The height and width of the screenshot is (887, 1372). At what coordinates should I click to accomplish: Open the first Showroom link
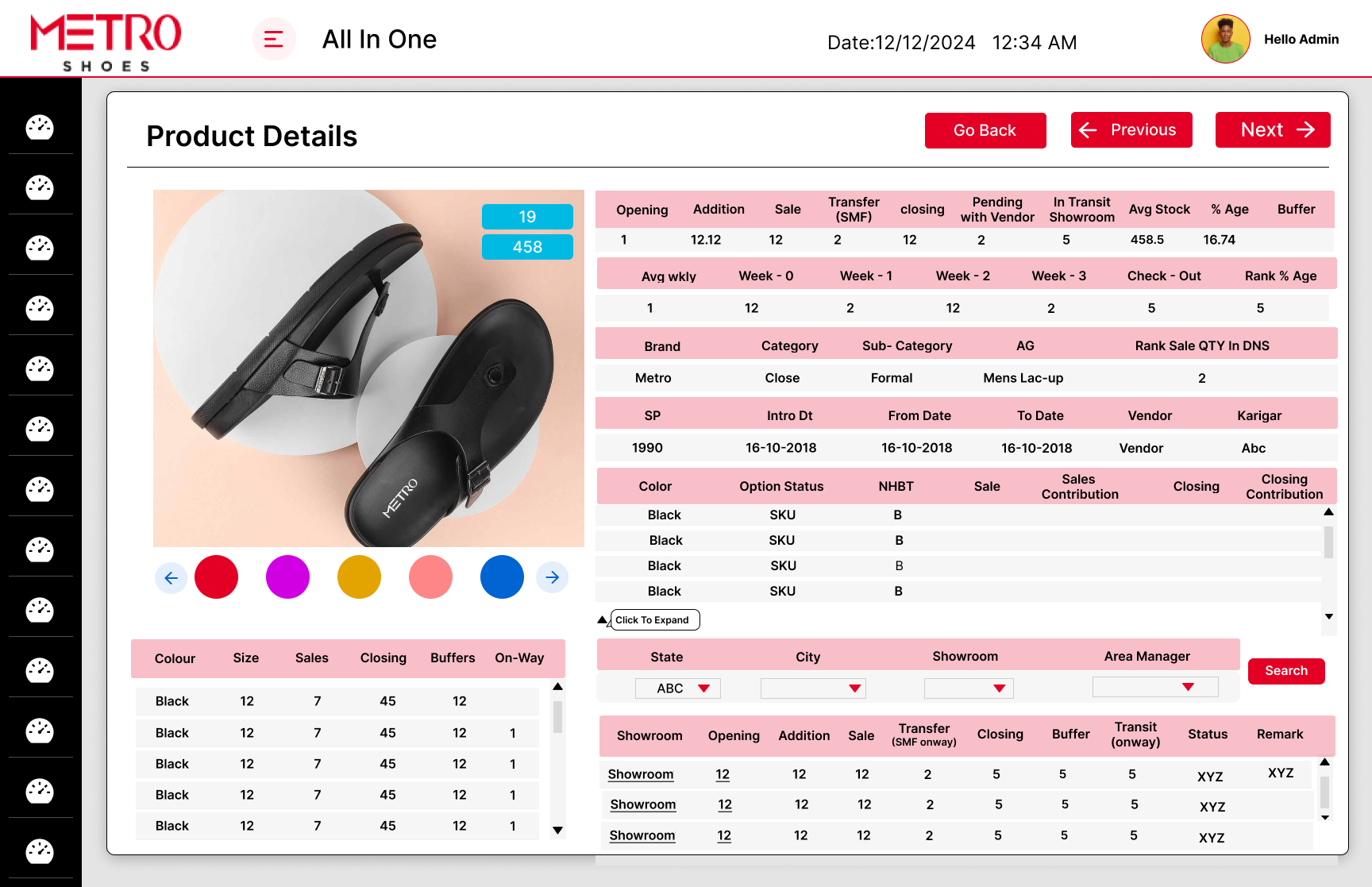click(641, 774)
